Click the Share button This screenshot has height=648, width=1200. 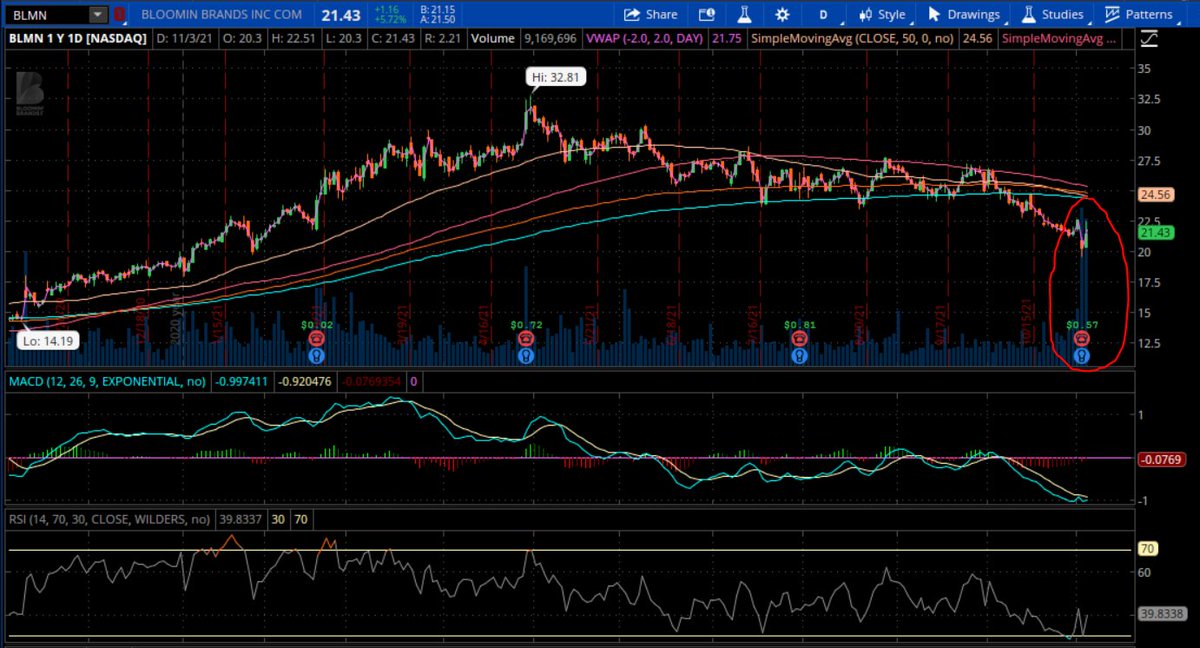(650, 14)
